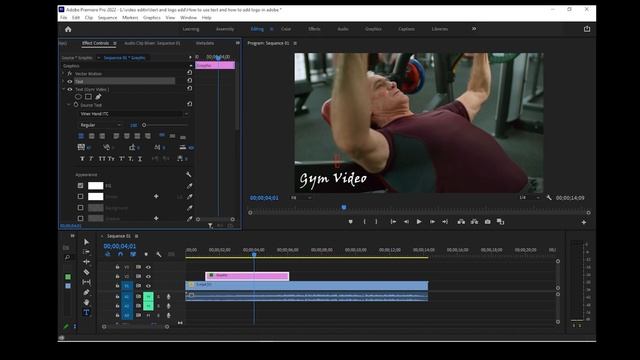The width and height of the screenshot is (640, 360).
Task: Open timeline display settings wrench
Action: [x=159, y=254]
